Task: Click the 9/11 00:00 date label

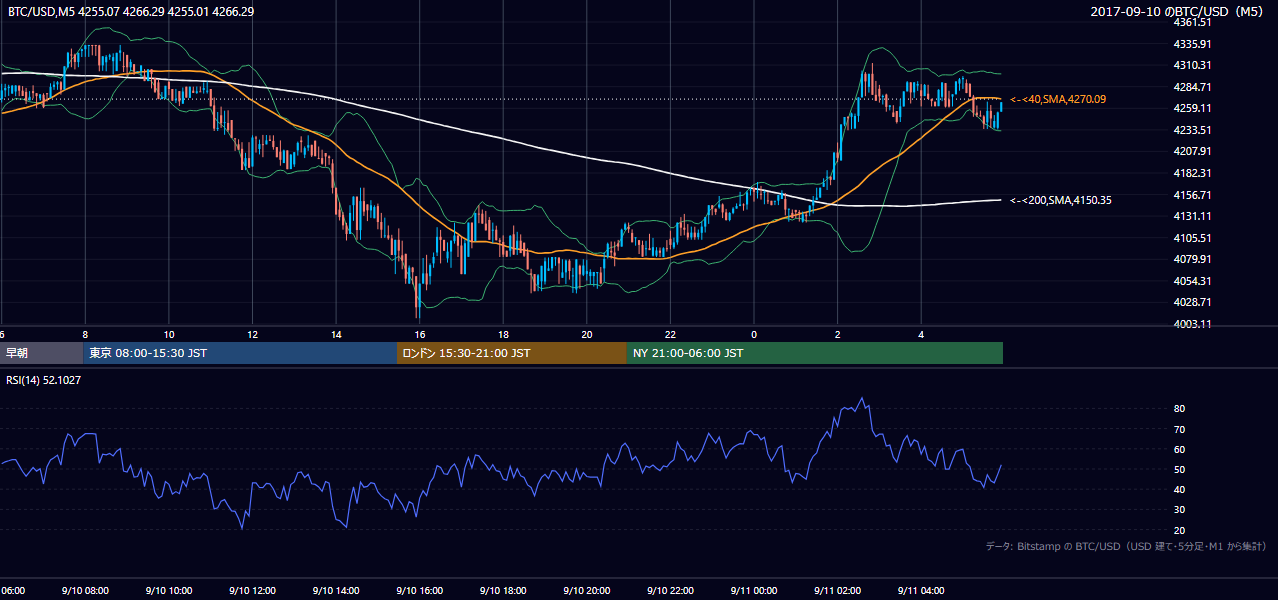Action: [x=753, y=591]
